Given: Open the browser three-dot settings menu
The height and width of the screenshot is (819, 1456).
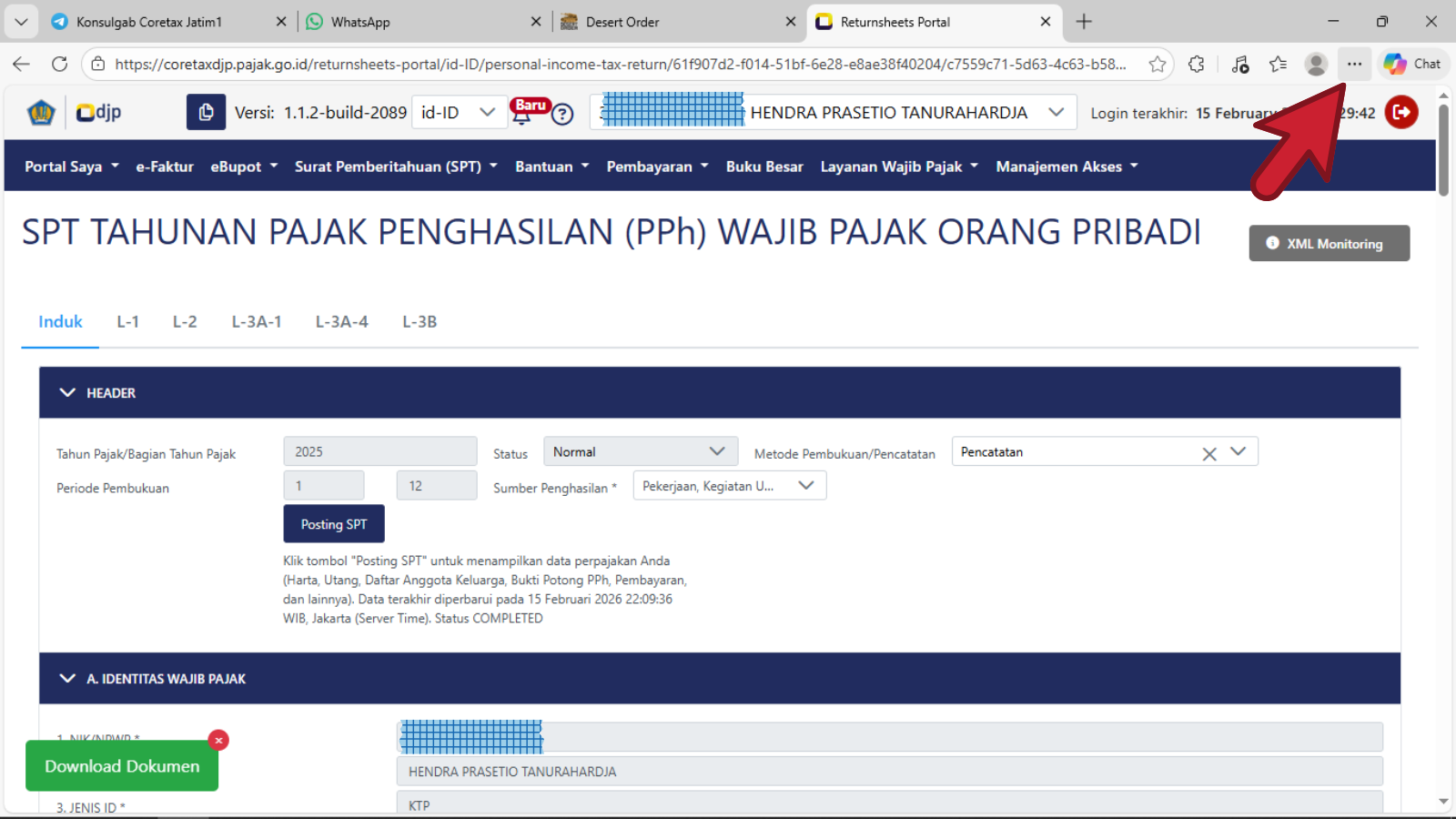Looking at the screenshot, I should 1354,64.
